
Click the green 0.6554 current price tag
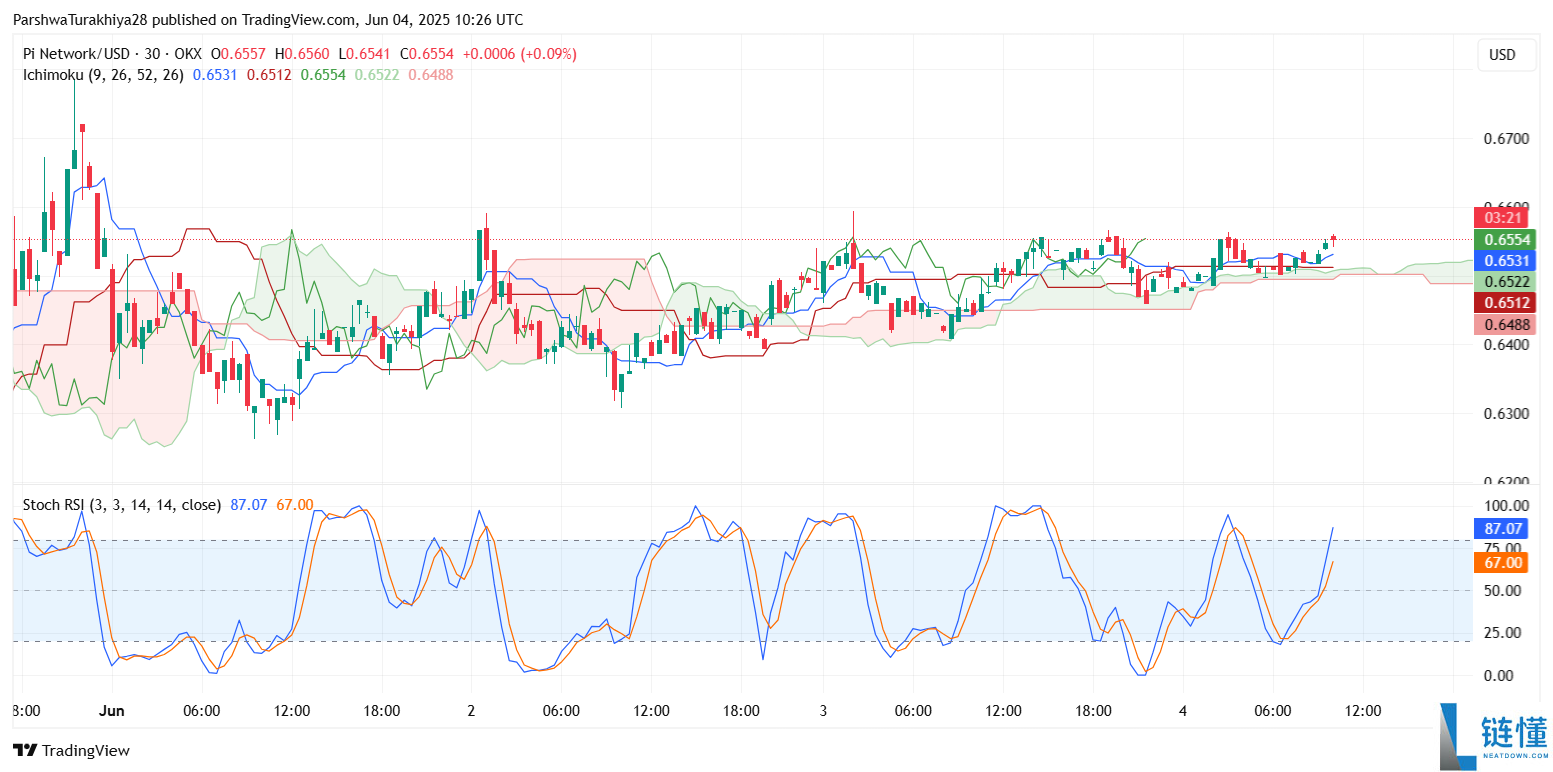[1503, 240]
